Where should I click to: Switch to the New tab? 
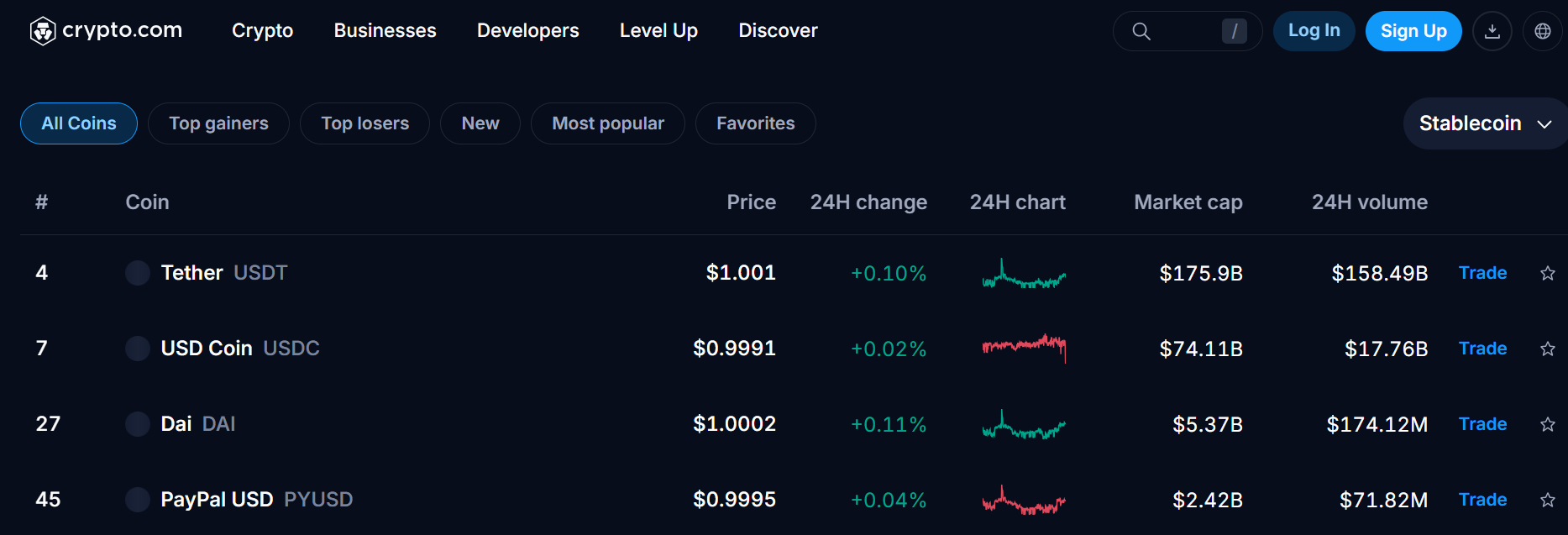(x=480, y=123)
